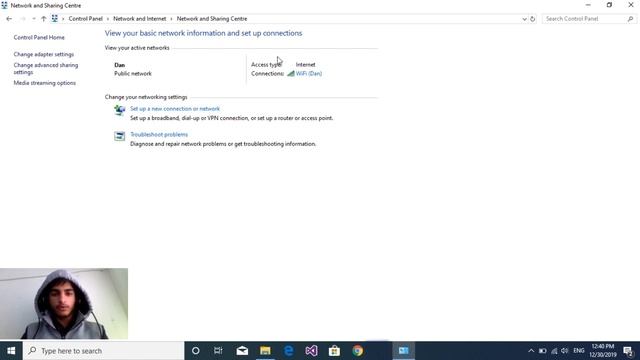640x360 pixels.
Task: Expand address bar history dropdown
Action: click(524, 19)
